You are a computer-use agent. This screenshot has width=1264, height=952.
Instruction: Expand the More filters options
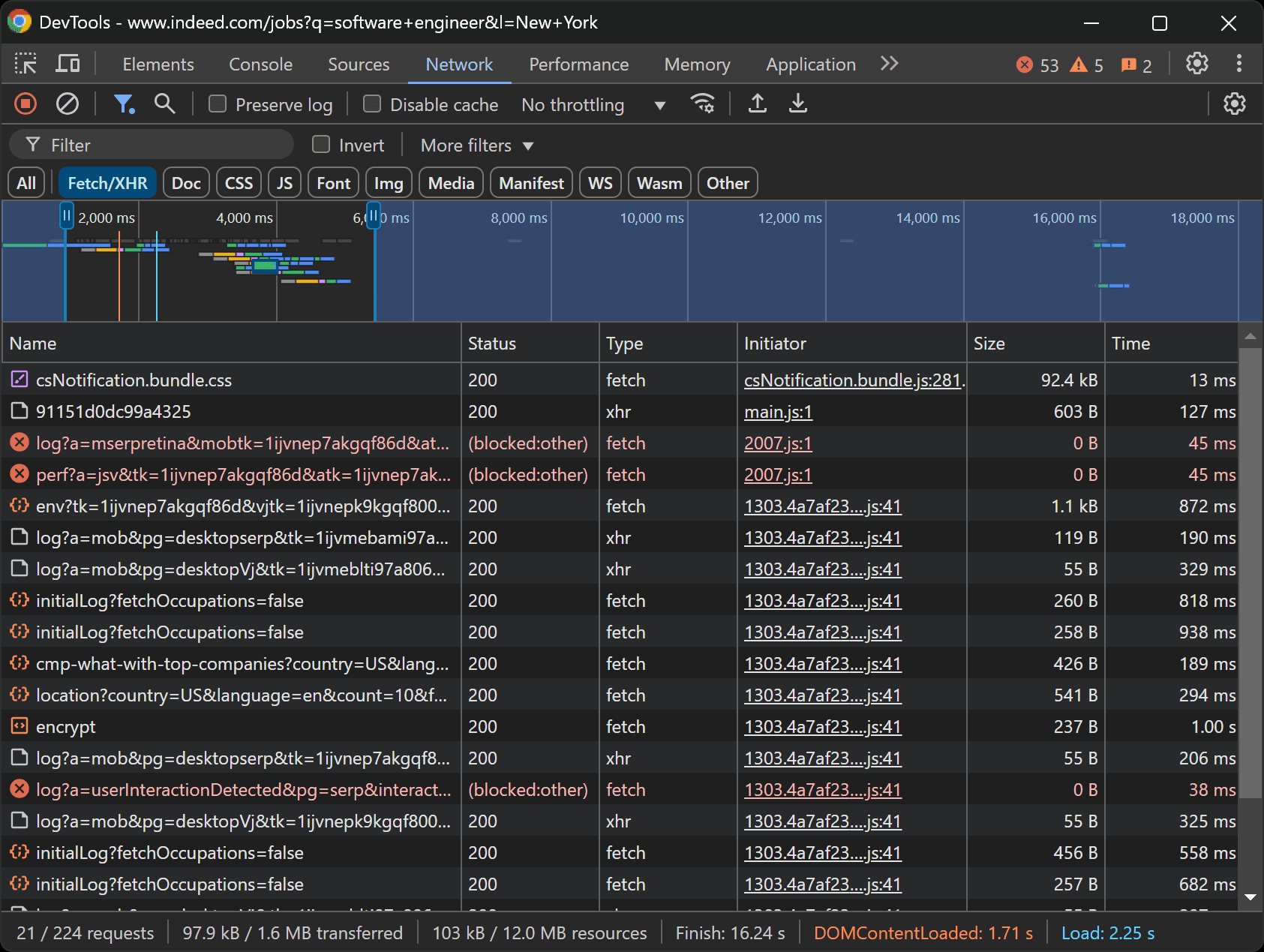[x=476, y=145]
